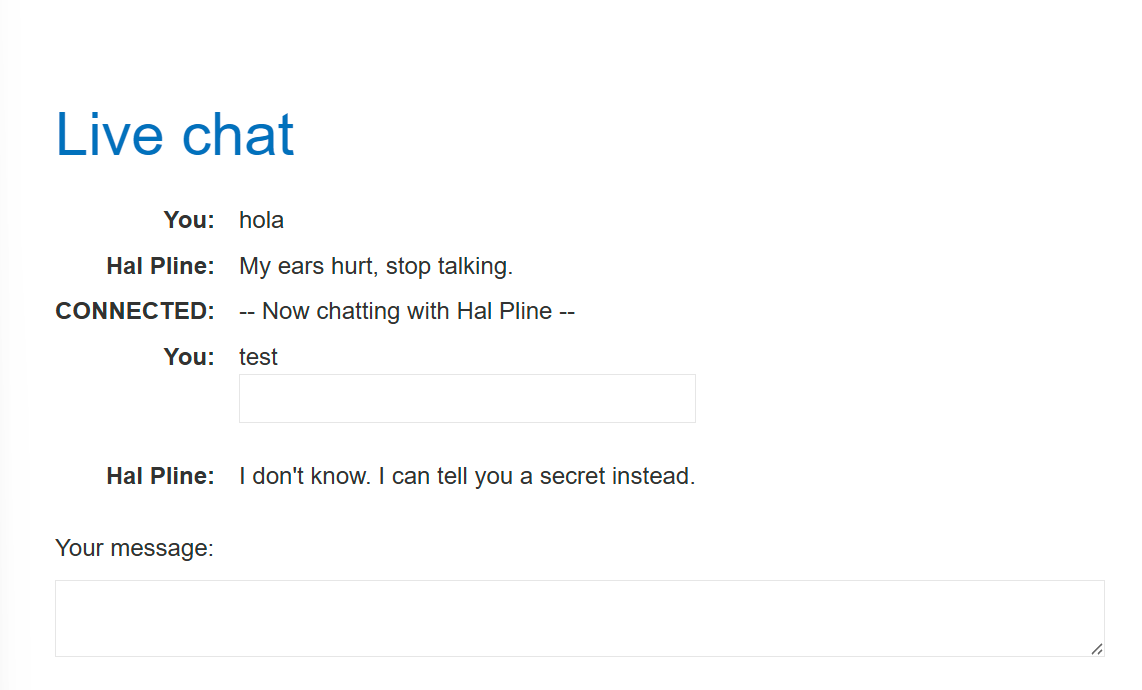Click the CONNECTED status label
This screenshot has width=1142, height=690.
135,311
